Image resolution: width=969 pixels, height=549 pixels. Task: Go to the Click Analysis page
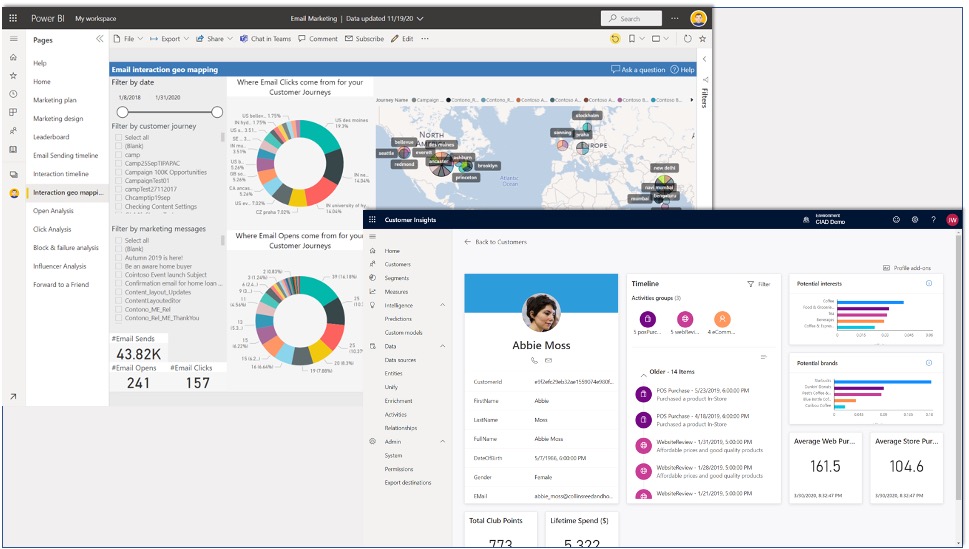(53, 229)
